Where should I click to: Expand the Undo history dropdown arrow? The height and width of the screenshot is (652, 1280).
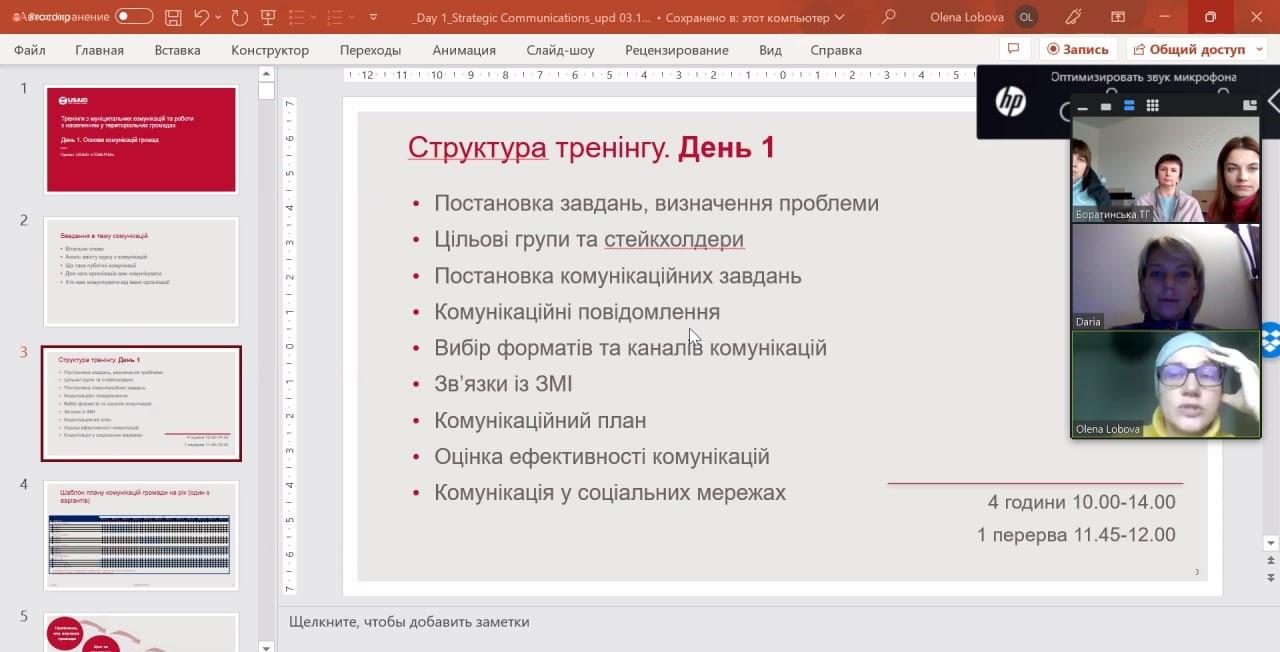[219, 17]
